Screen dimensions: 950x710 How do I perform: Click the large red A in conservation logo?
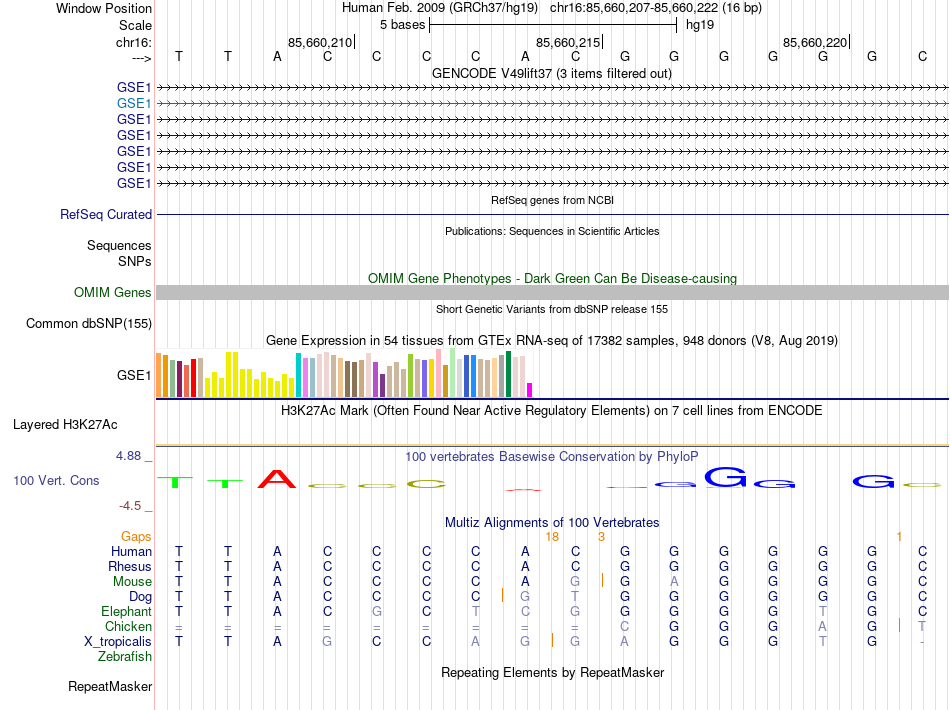click(277, 479)
